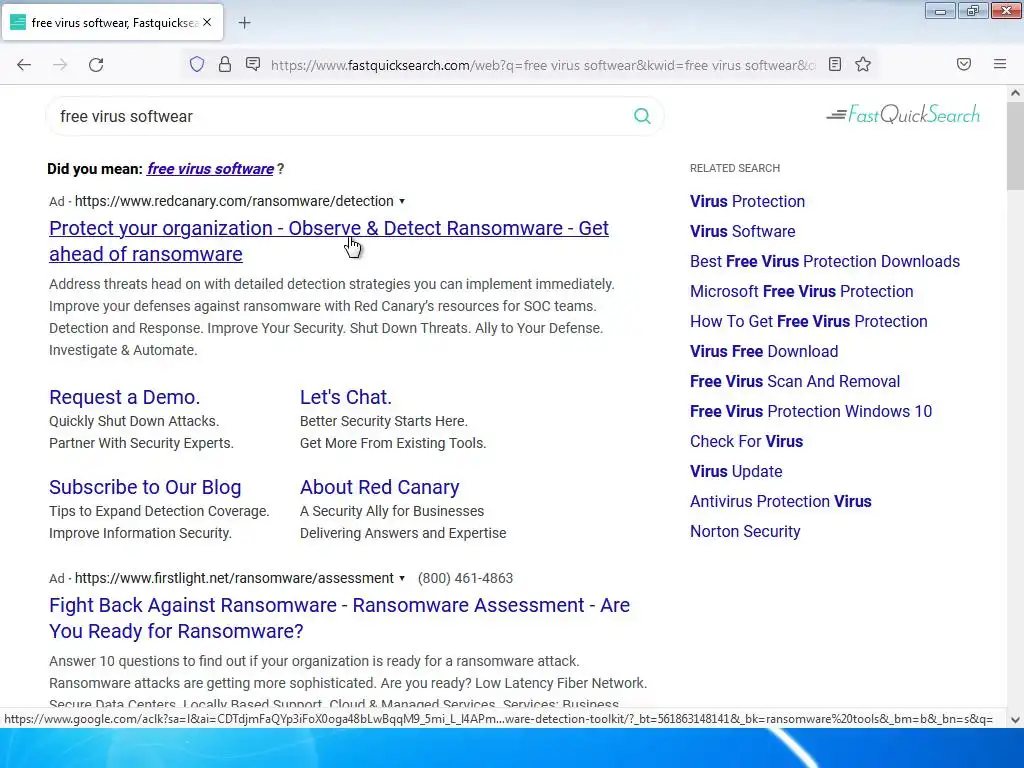1024x768 pixels.
Task: Click the scrollbar up arrow
Action: (1015, 93)
